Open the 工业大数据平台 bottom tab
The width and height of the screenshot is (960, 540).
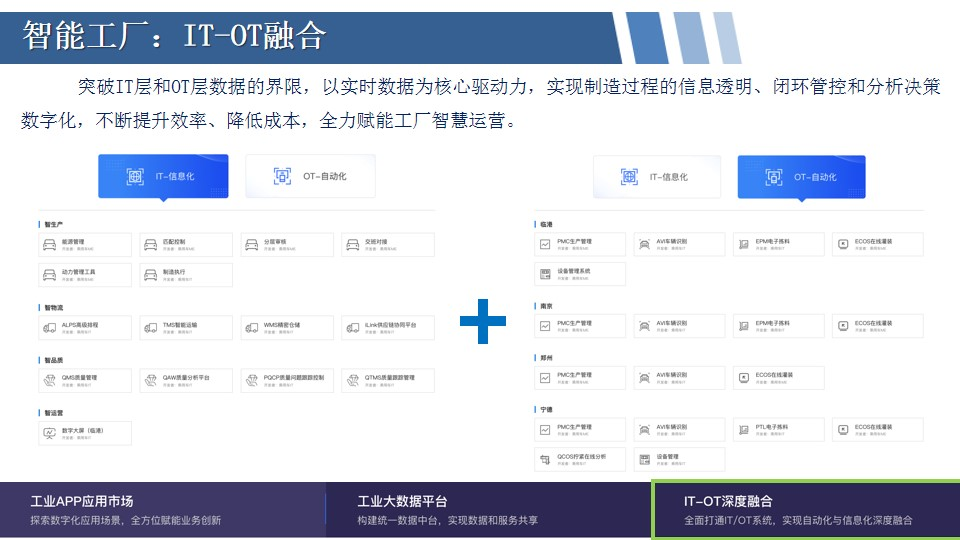[x=488, y=510]
